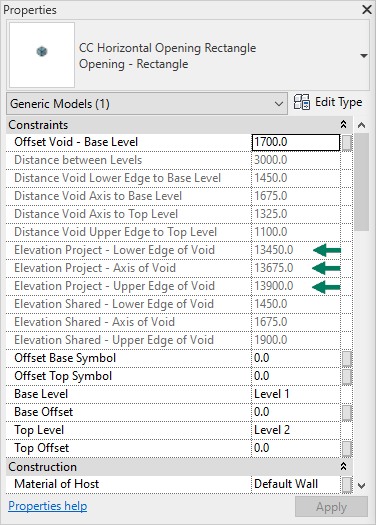The image size is (376, 525).
Task: Click the family preview thumbnail
Action: [42, 55]
